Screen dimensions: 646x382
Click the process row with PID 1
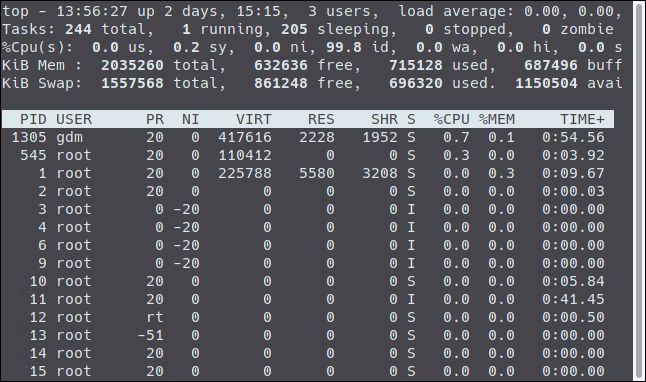tap(308, 173)
